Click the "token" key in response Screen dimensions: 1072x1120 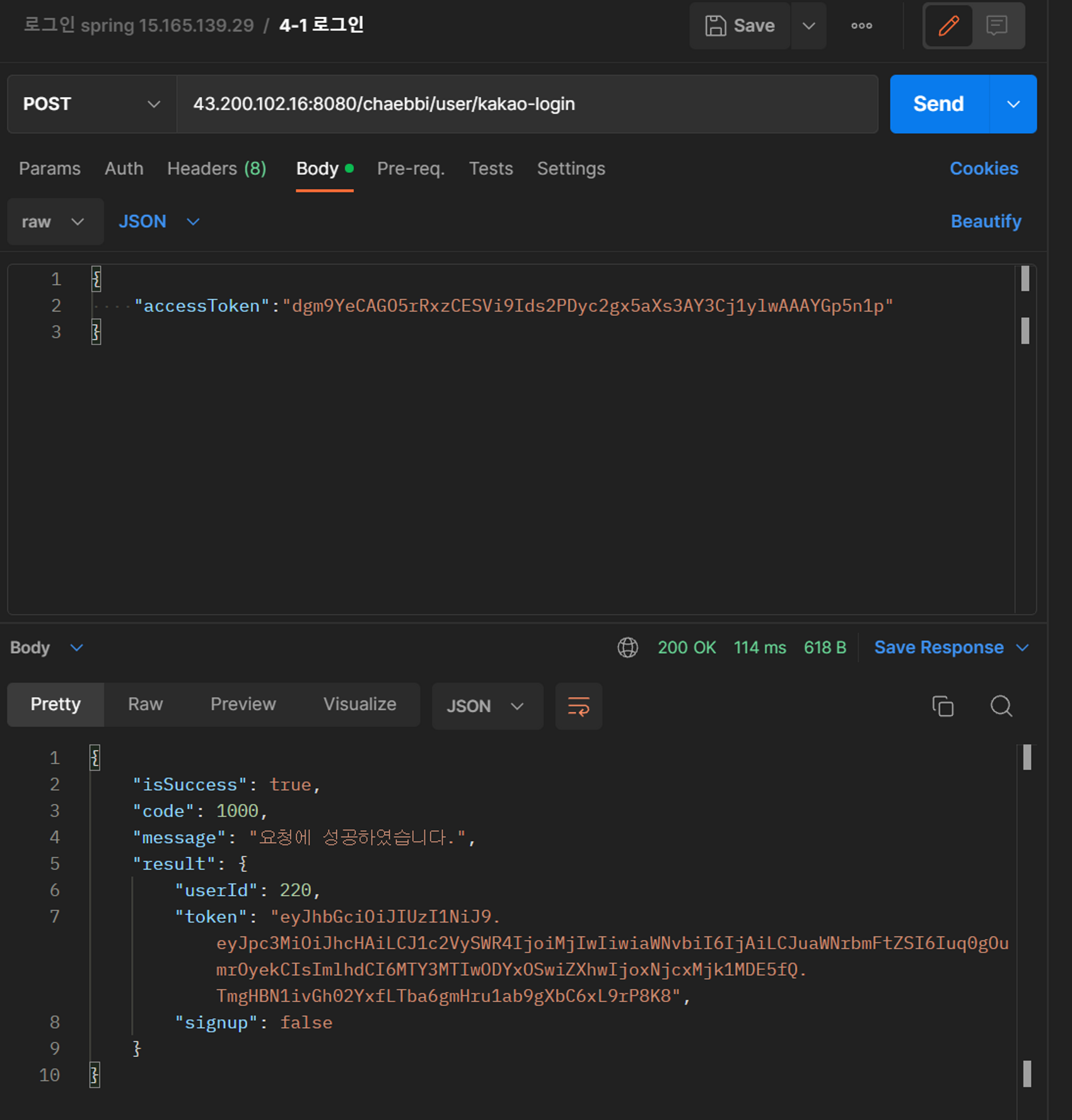point(211,917)
